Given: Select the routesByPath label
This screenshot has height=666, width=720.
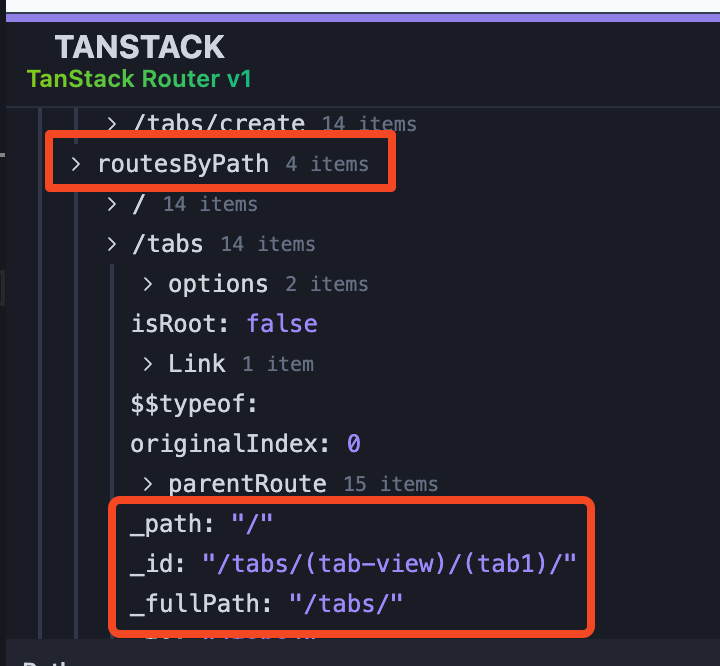Looking at the screenshot, I should click(x=183, y=164).
